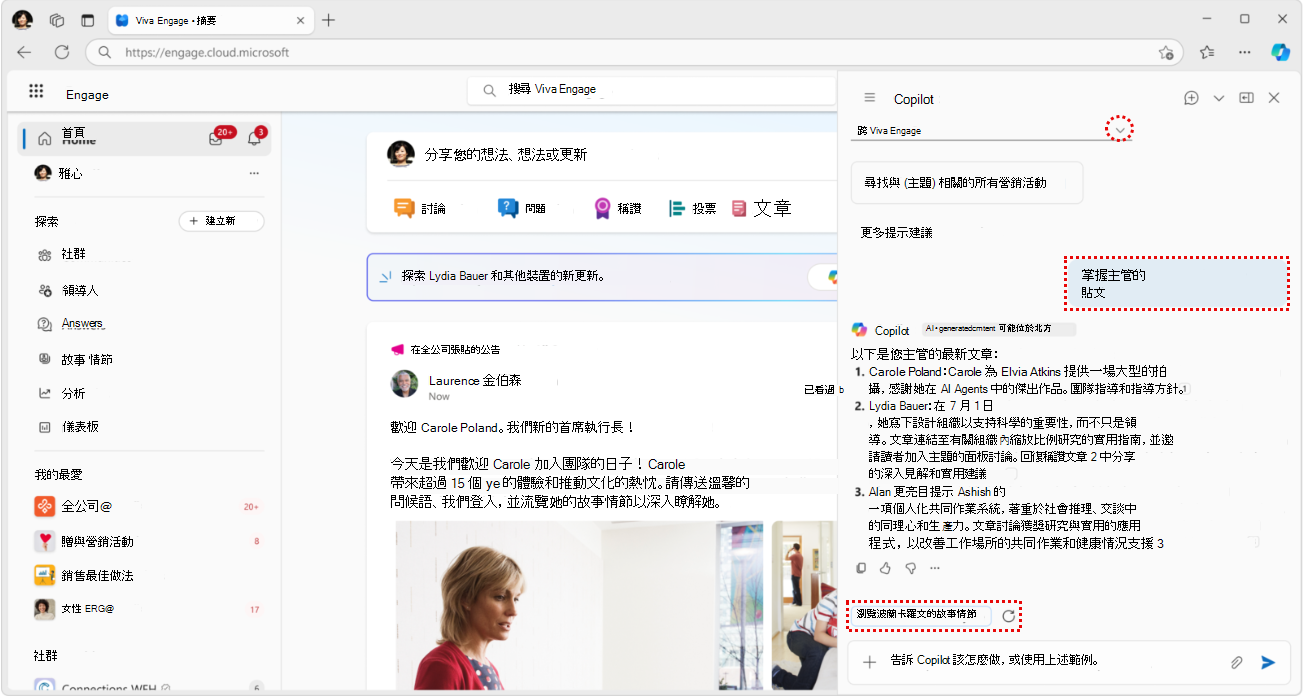This screenshot has width=1303, height=696.
Task: Open the Copilot hamburger menu
Action: pyautogui.click(x=870, y=98)
